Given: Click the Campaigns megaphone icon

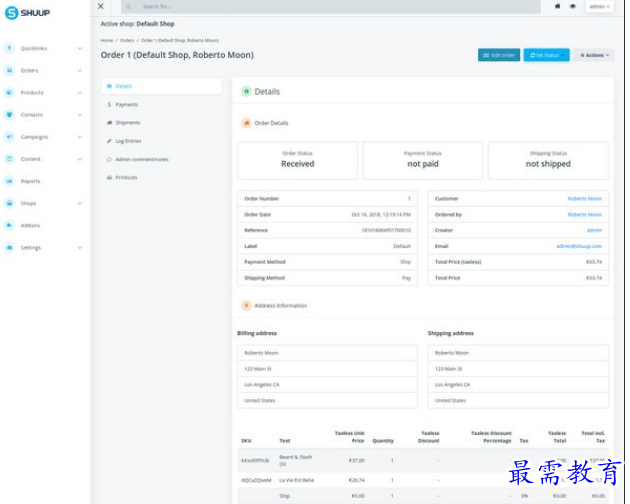Looking at the screenshot, I should 9,137.
